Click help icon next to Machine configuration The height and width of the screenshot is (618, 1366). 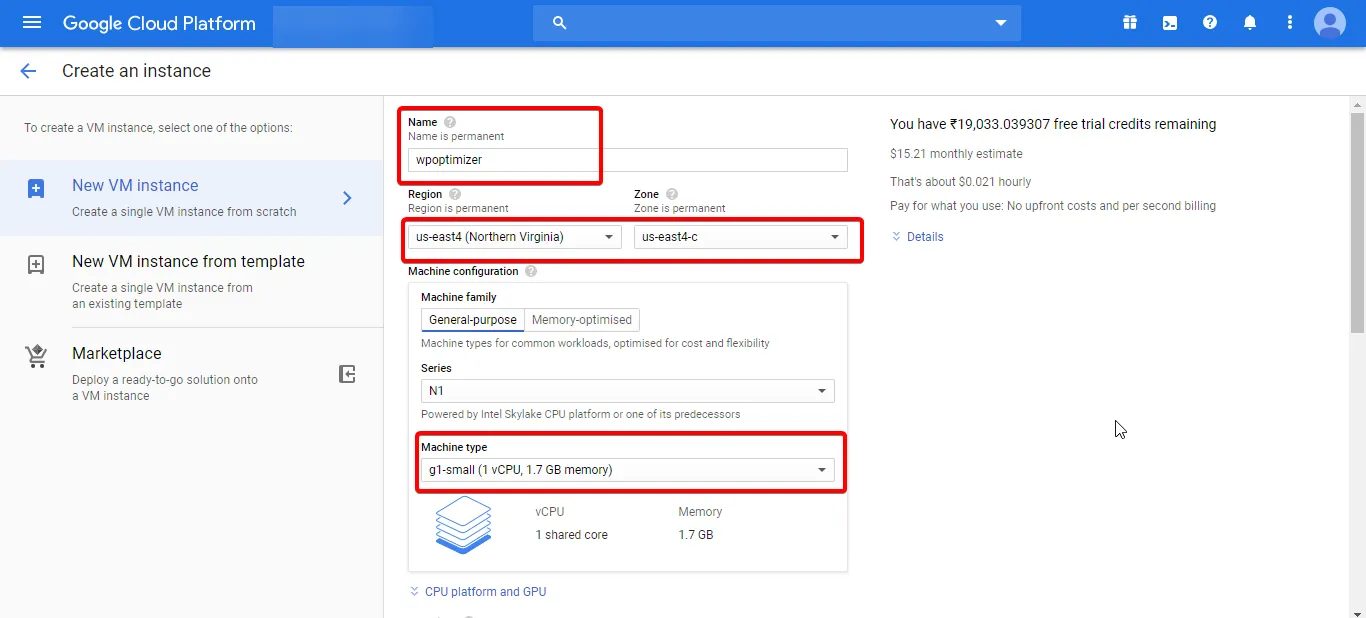[531, 271]
